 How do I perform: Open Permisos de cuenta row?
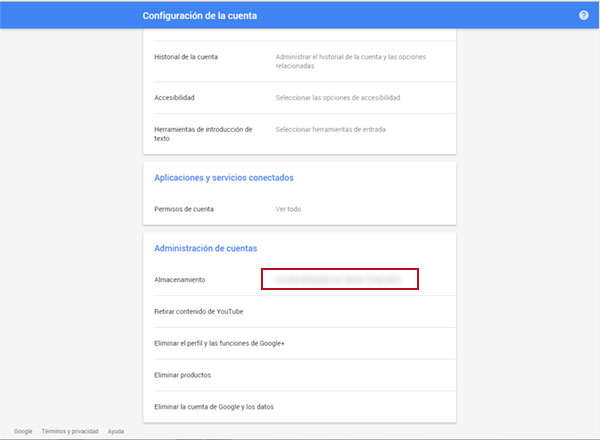[185, 209]
